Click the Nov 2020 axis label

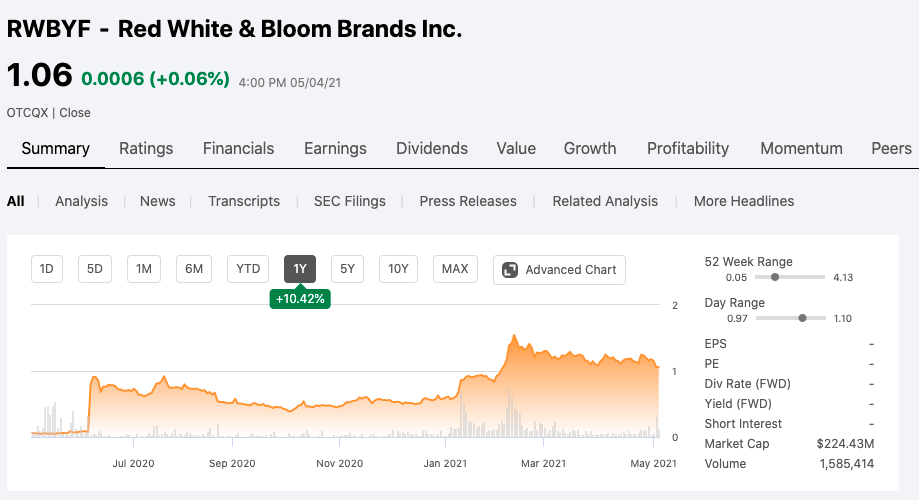(x=339, y=464)
